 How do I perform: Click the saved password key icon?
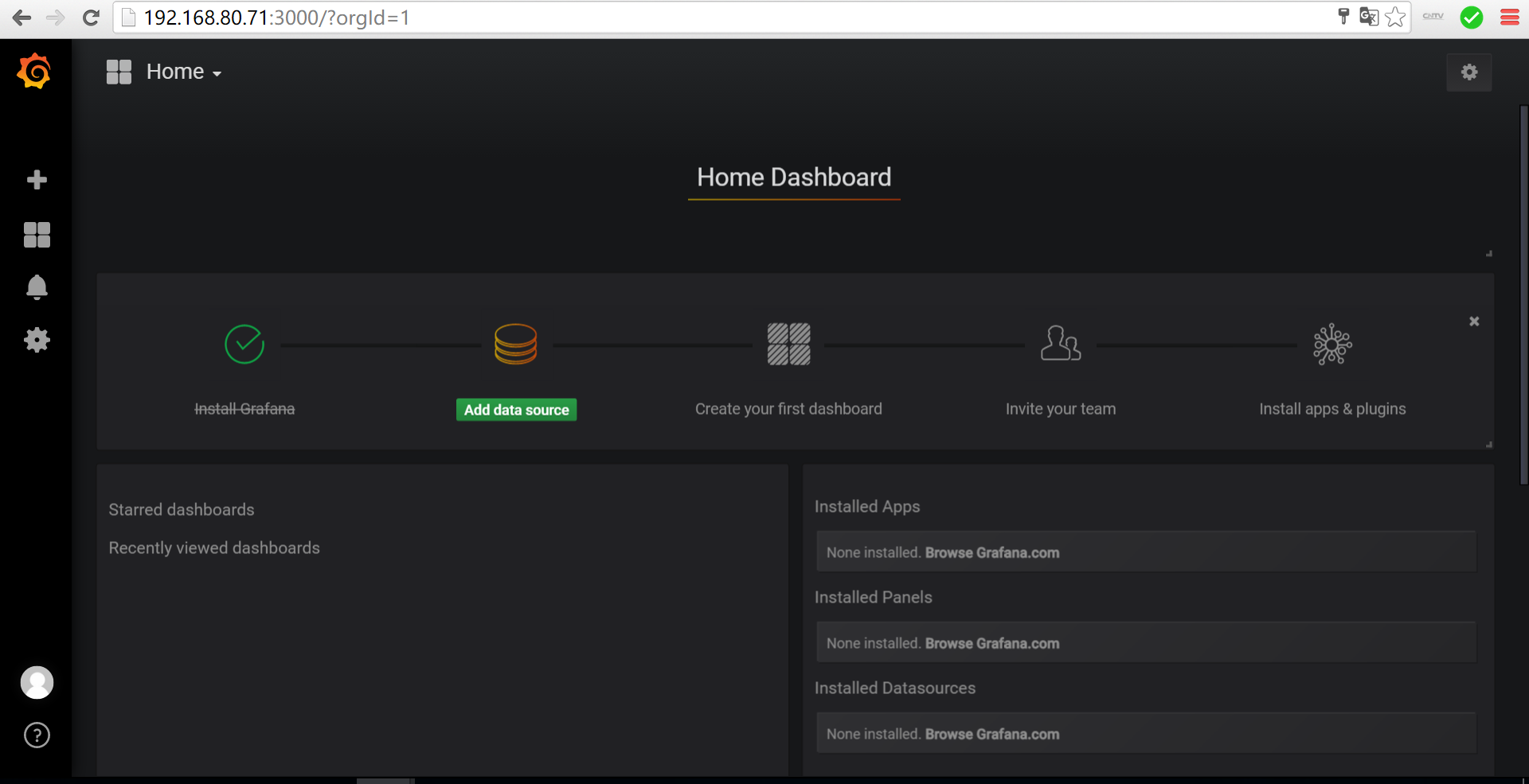coord(1343,16)
